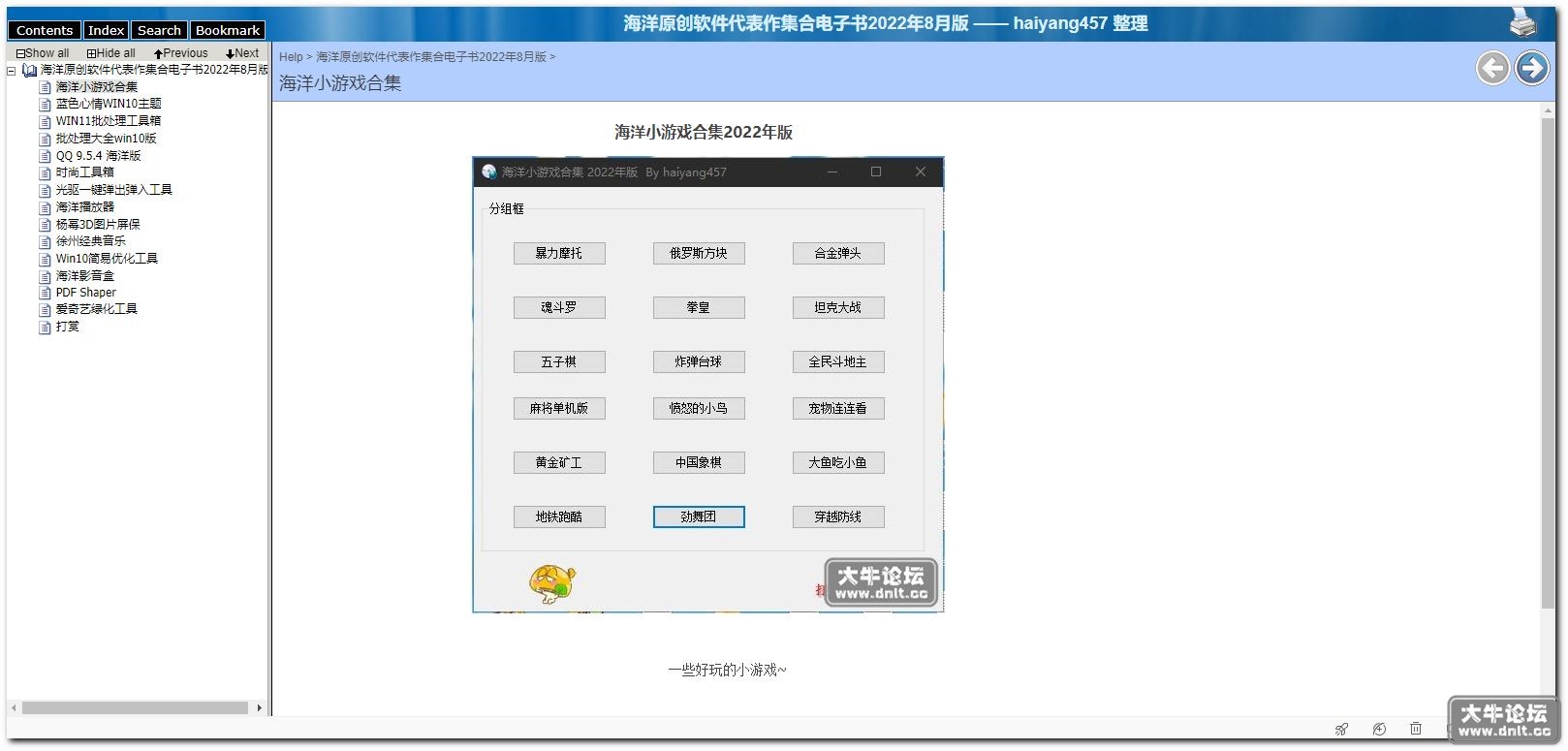Click the printer icon in the header

point(1522,21)
